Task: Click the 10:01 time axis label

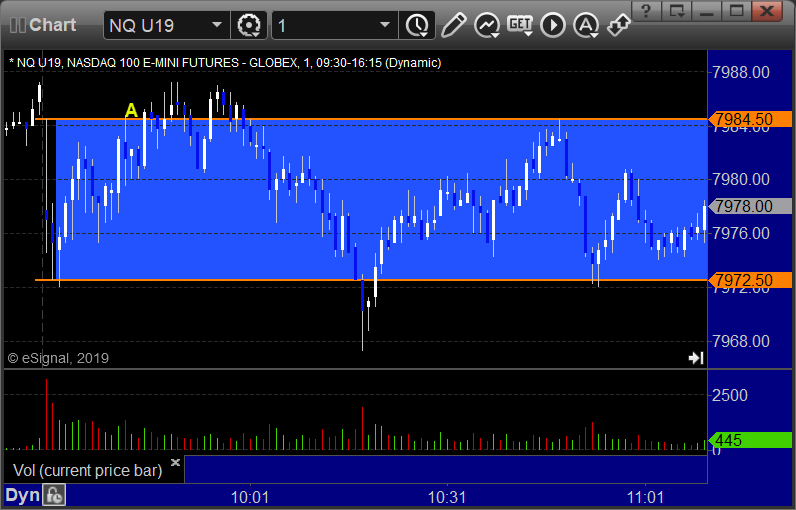Action: coord(249,497)
